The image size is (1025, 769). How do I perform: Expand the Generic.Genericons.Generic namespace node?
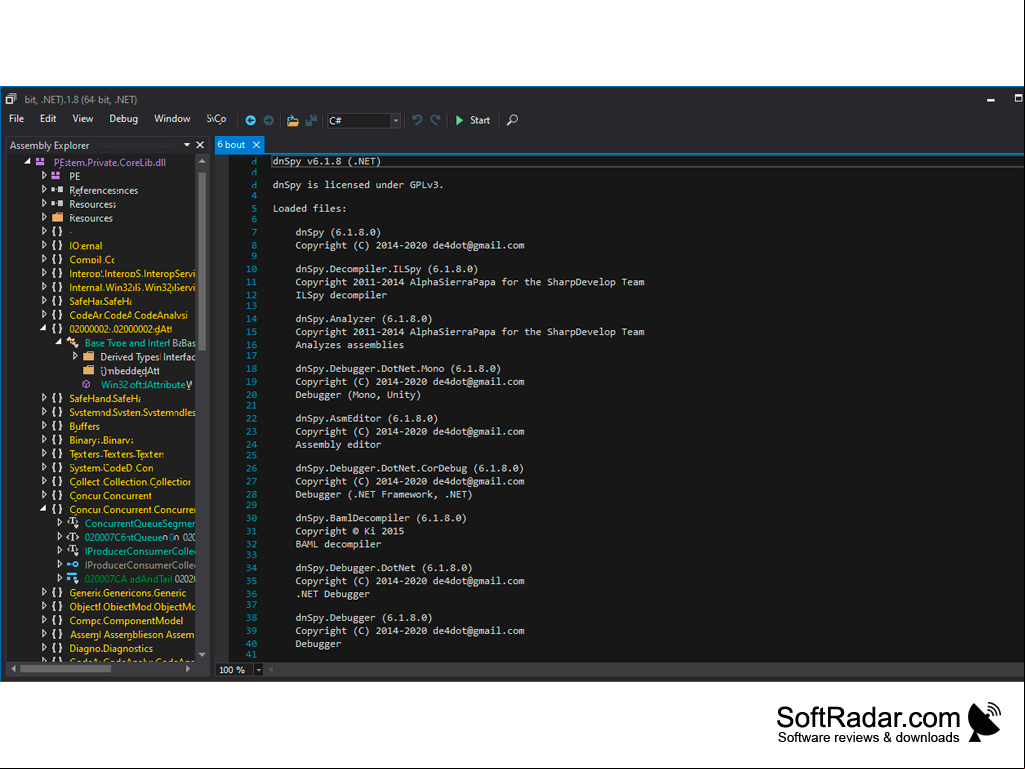pos(44,592)
